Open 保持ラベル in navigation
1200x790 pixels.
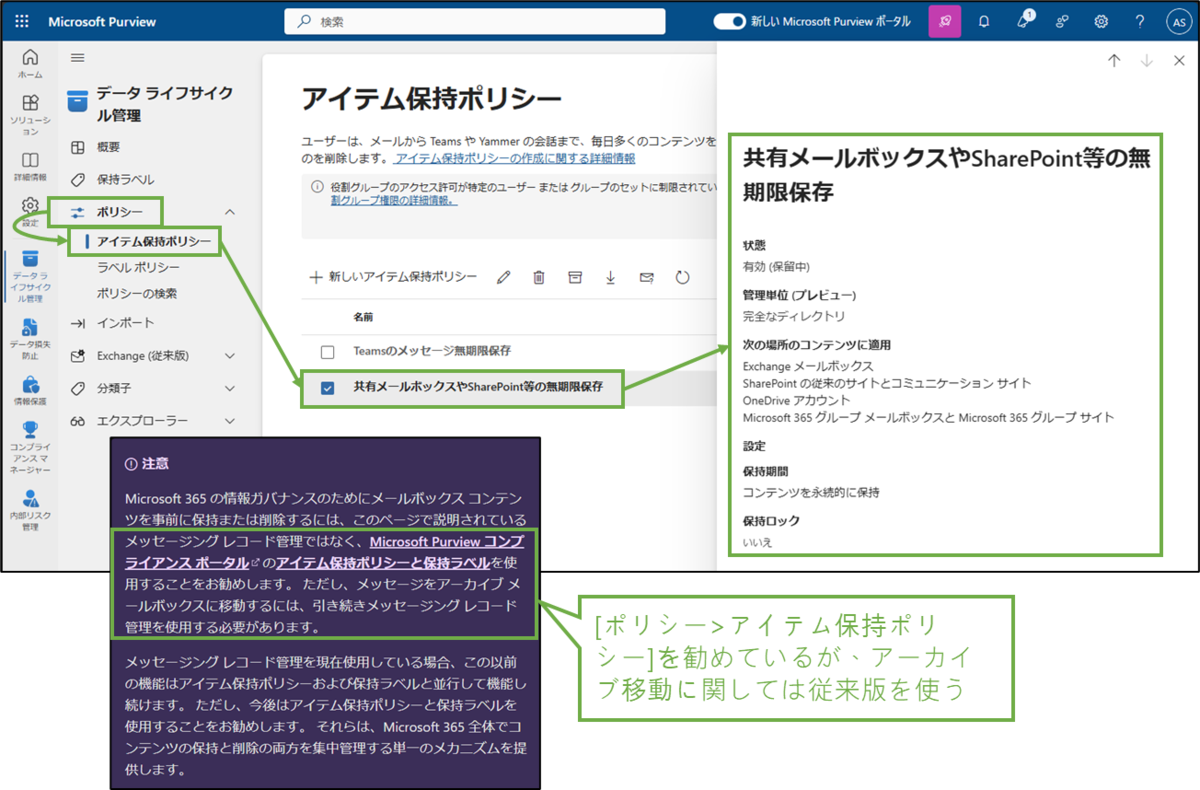click(126, 180)
